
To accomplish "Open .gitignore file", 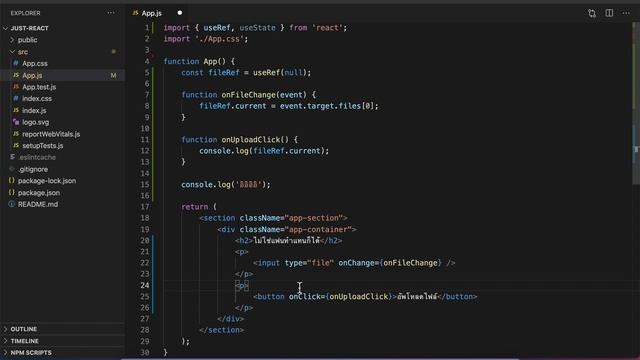I will point(33,169).
